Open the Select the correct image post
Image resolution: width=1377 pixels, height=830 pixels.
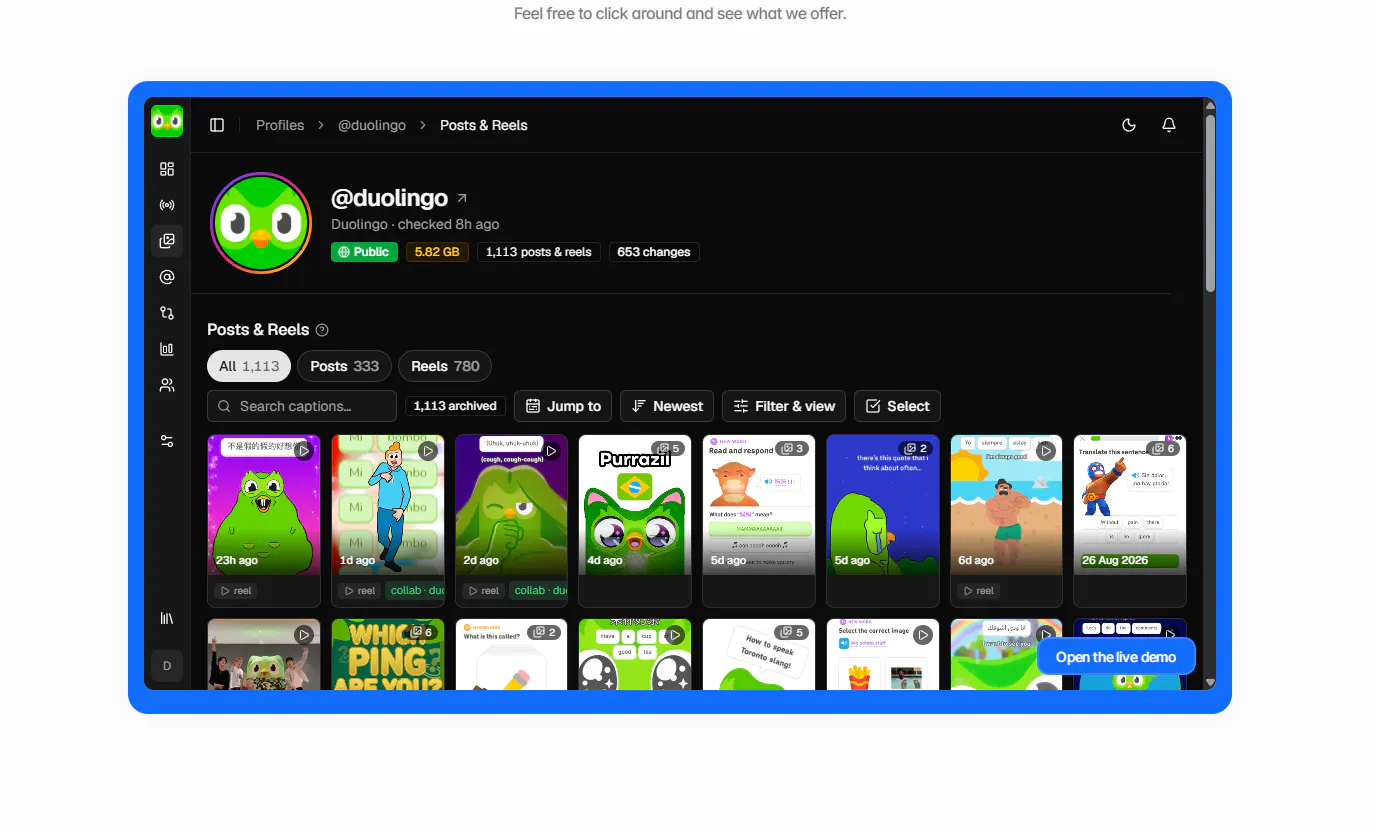[883, 655]
